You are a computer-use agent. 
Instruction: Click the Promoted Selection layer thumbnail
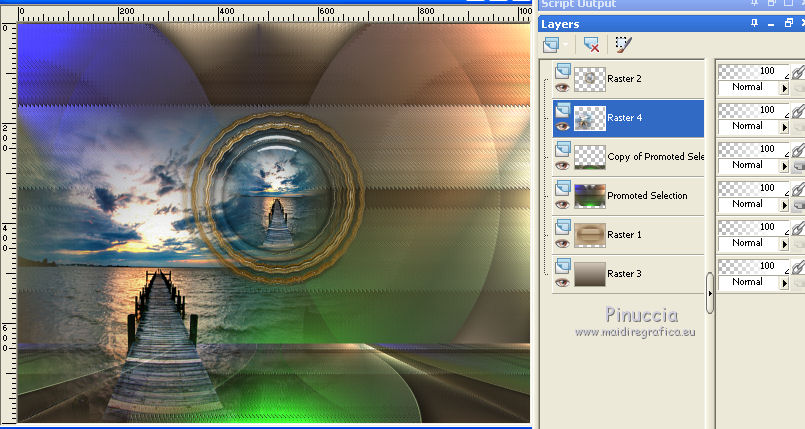tap(589, 196)
